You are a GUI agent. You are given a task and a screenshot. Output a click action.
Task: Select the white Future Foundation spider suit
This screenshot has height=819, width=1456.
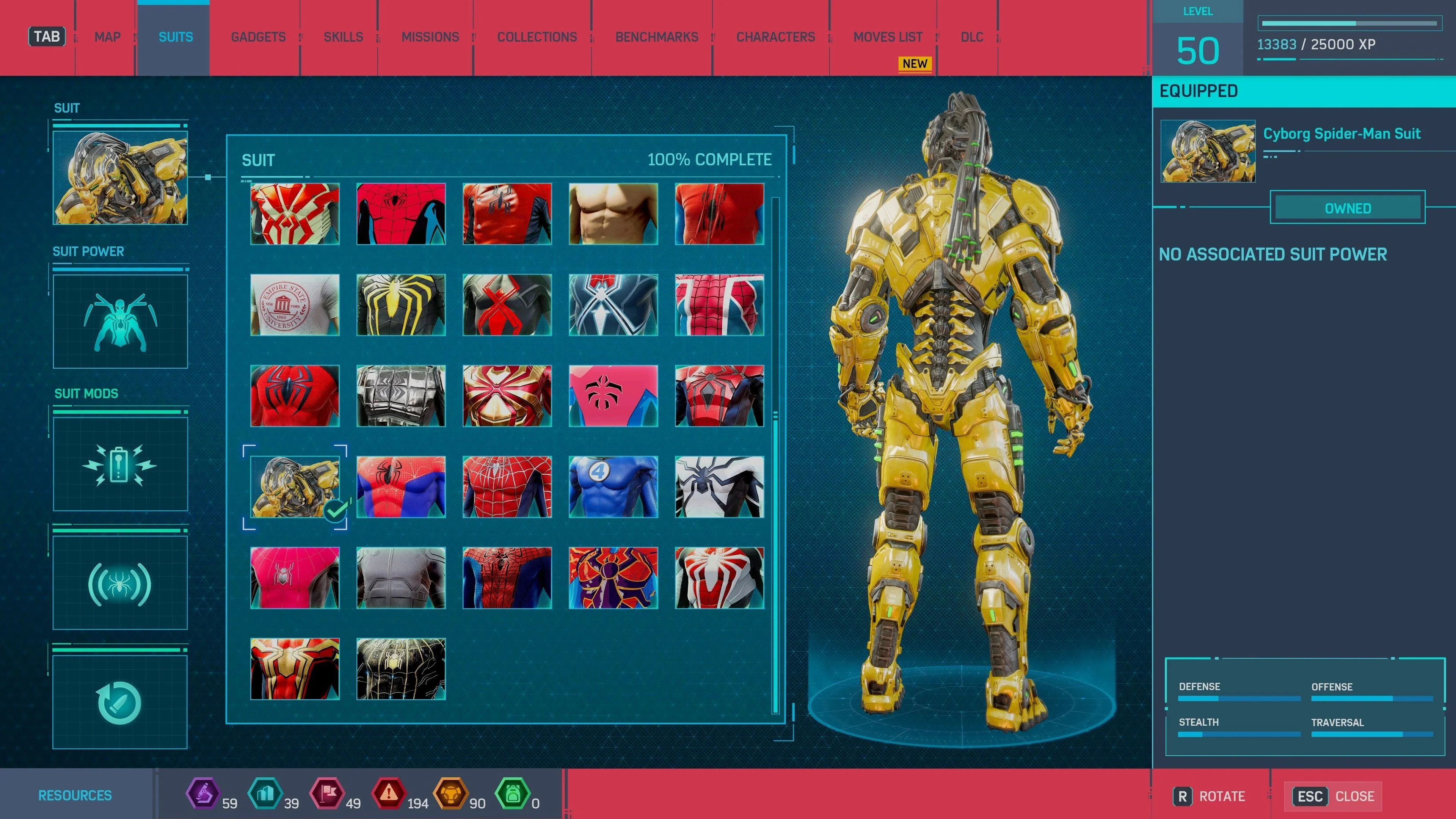(719, 486)
